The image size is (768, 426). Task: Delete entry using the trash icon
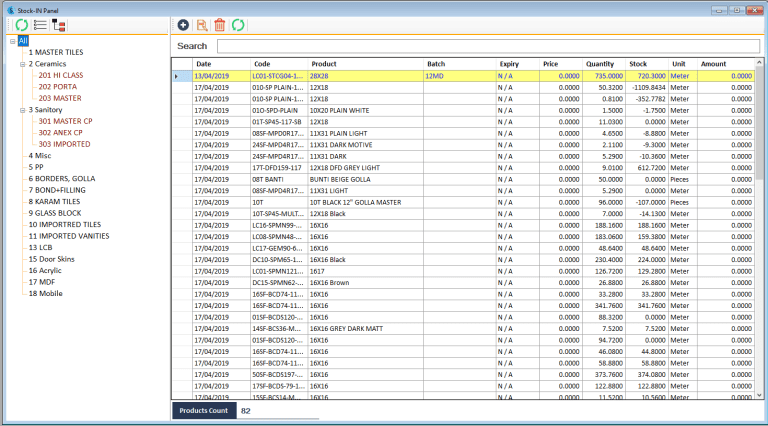pos(220,24)
